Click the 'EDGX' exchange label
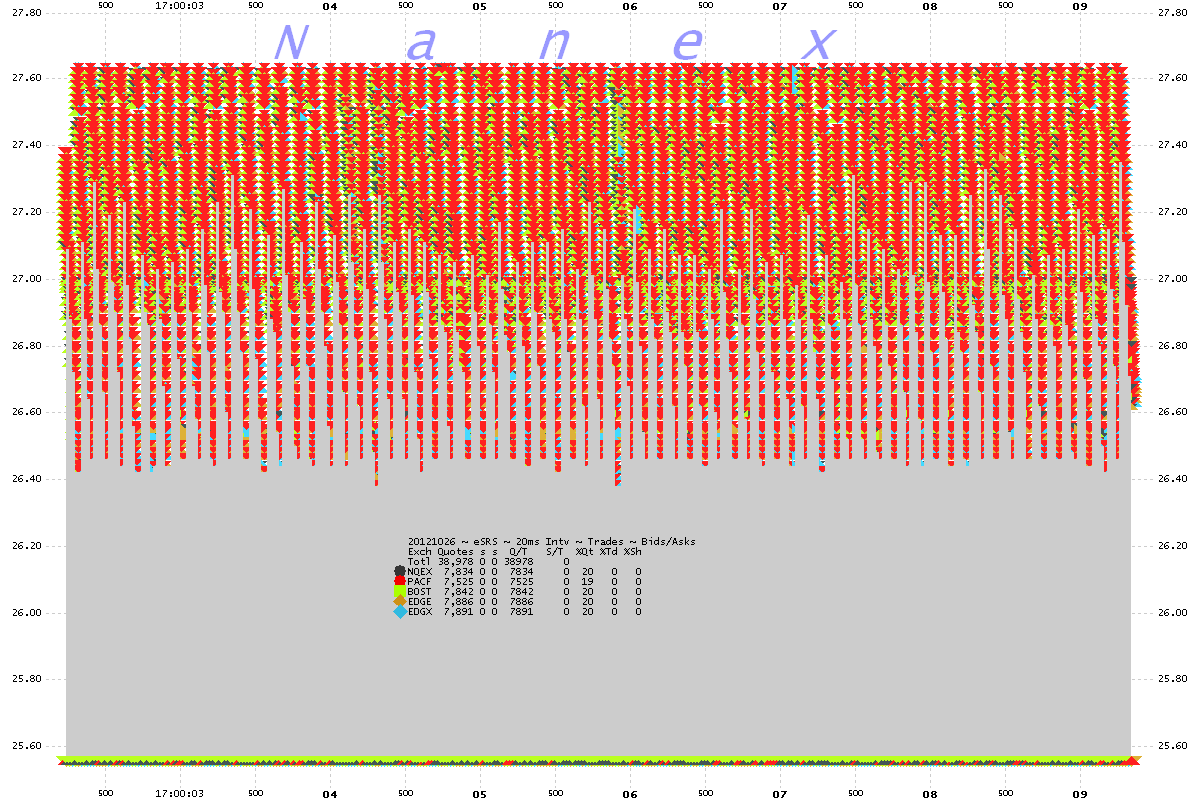 [420, 612]
